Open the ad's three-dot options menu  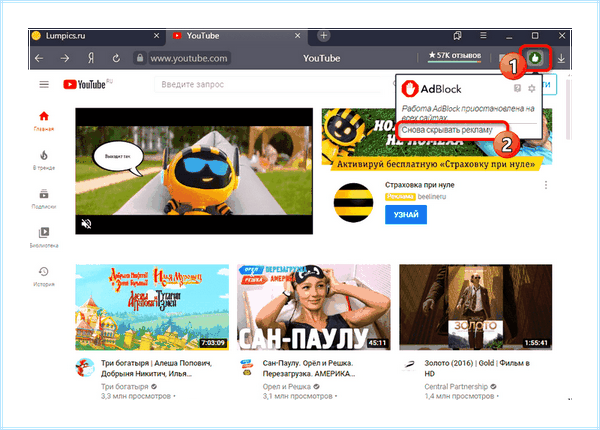(x=546, y=185)
